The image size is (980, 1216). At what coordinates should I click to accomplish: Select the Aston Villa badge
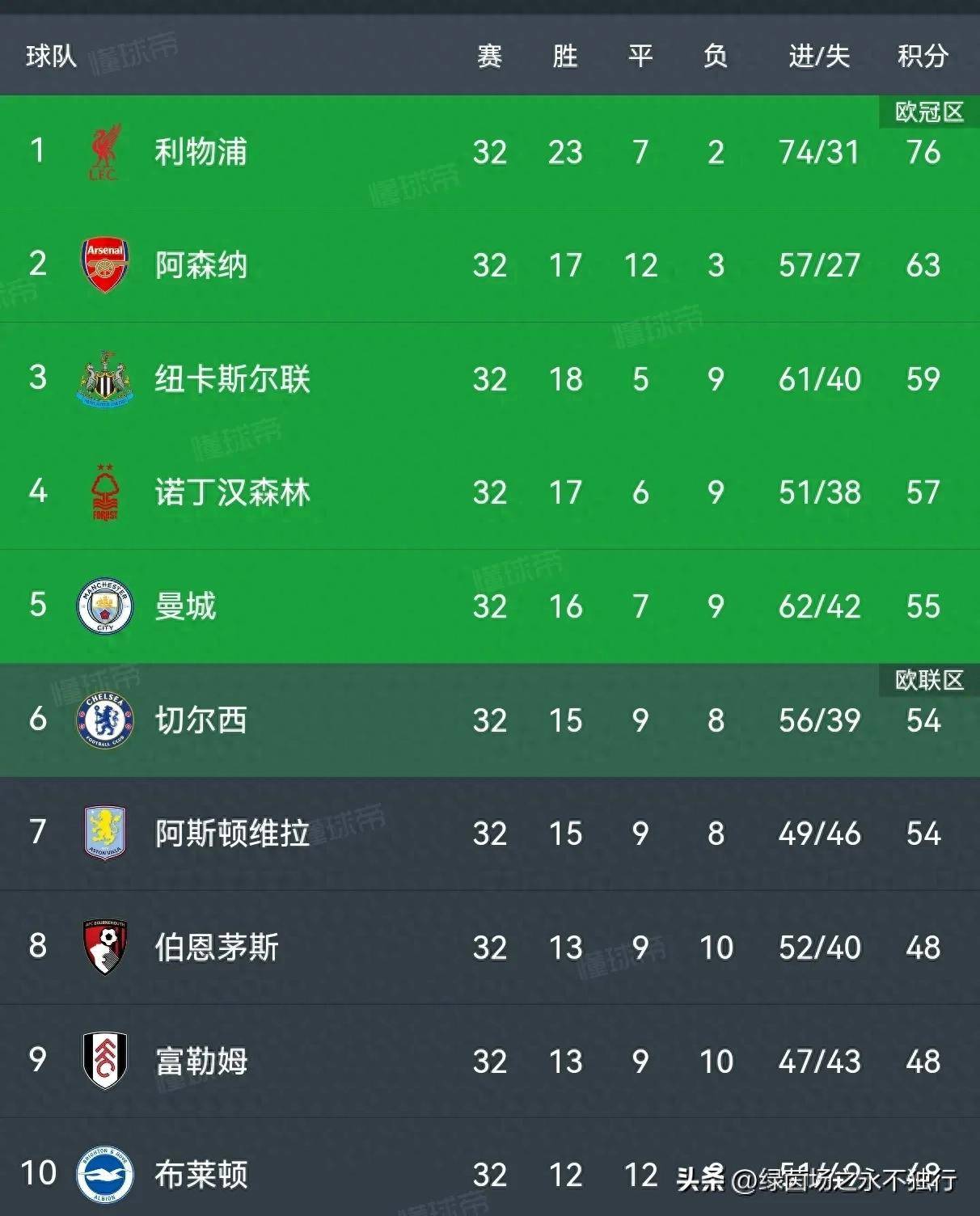(105, 833)
